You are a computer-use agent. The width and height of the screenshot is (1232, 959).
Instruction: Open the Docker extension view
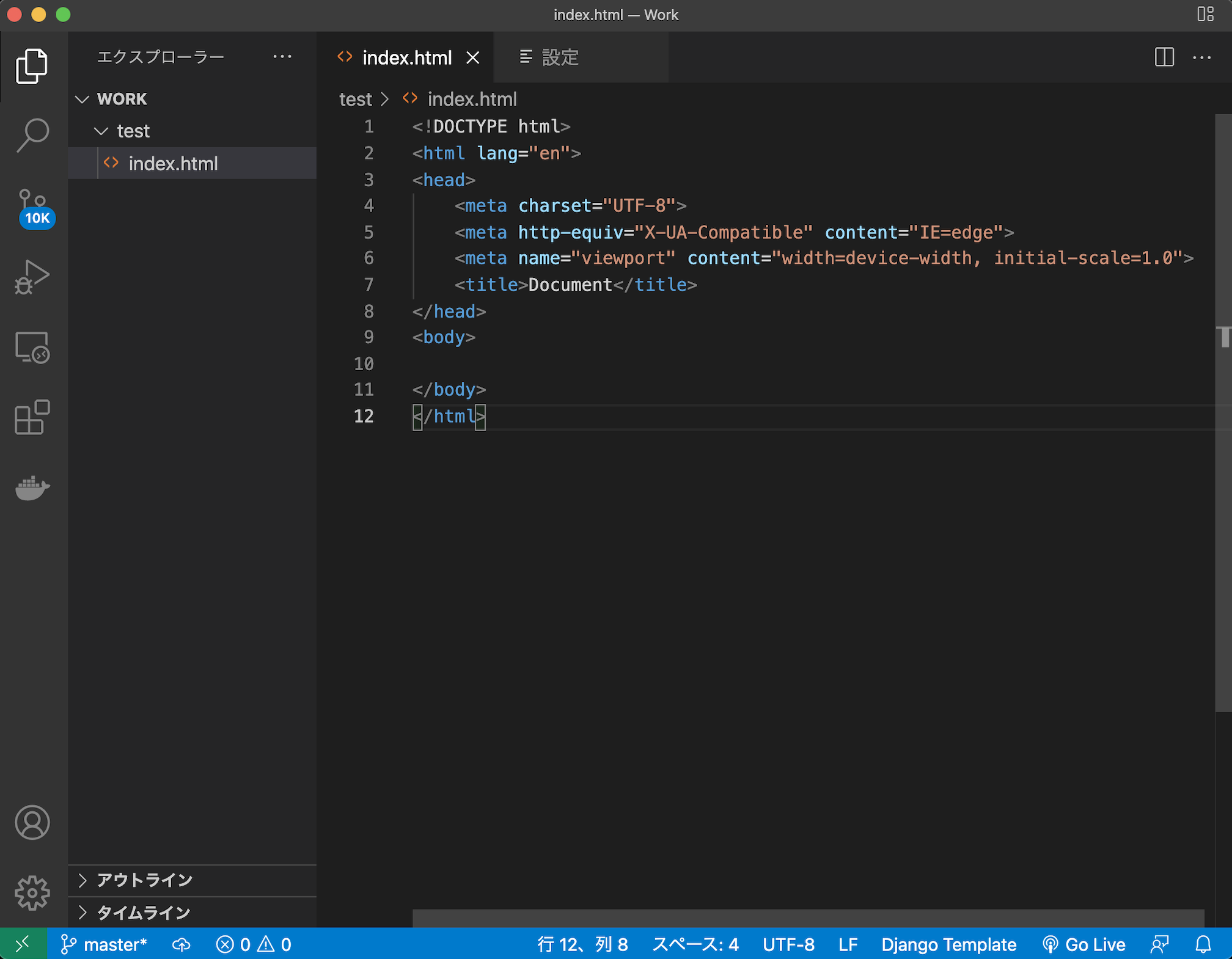[32, 487]
